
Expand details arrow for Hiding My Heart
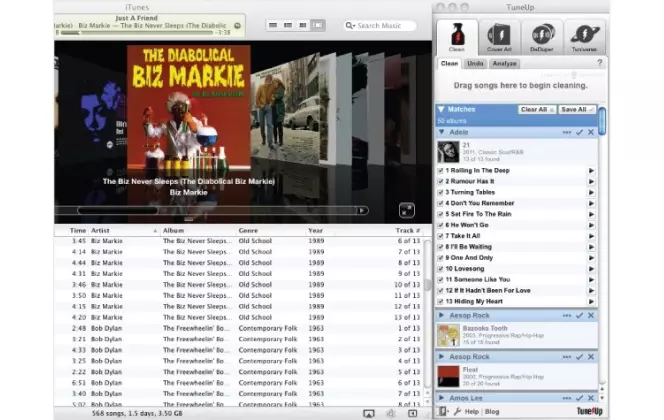pos(591,301)
